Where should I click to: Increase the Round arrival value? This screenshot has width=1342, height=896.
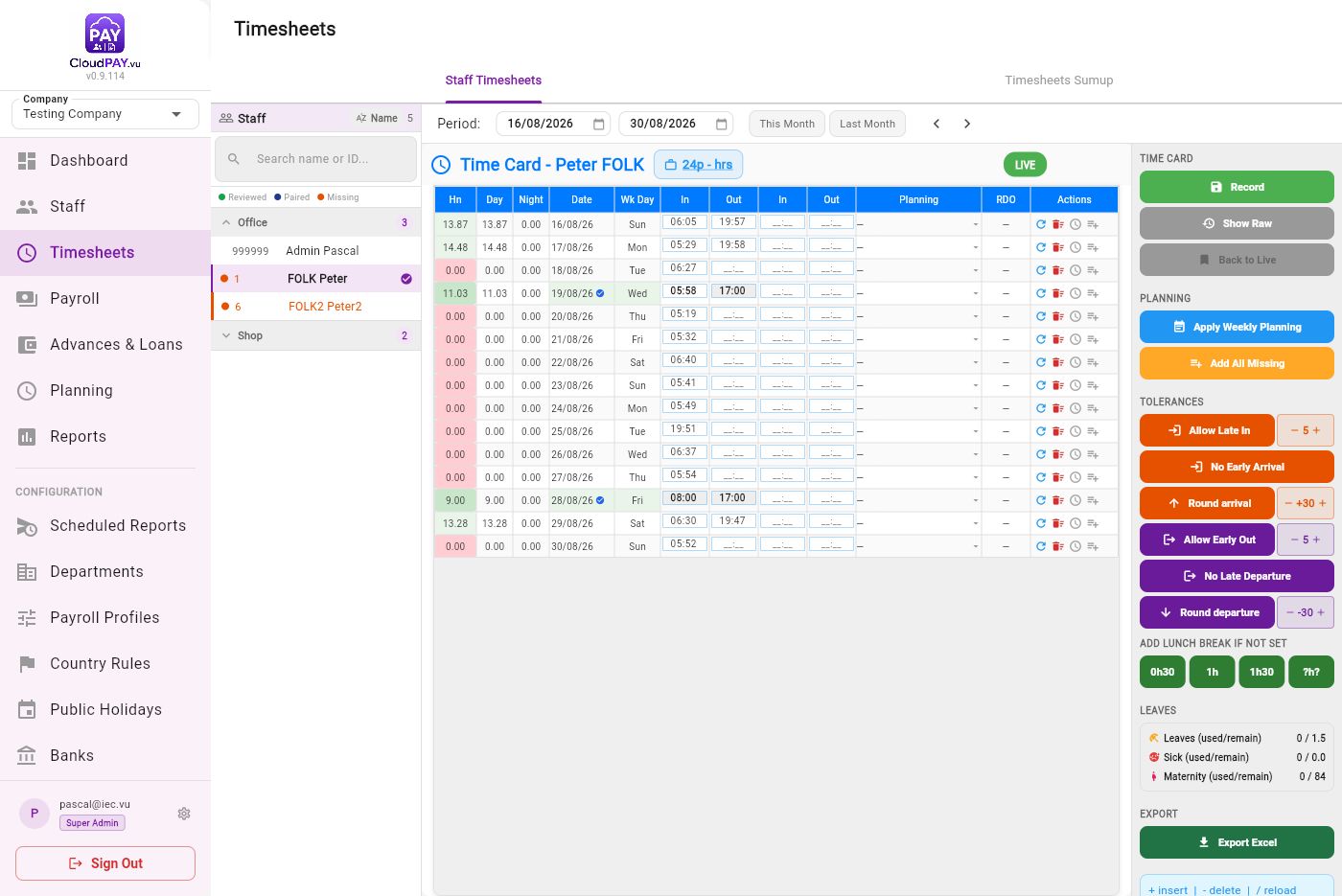1323,503
